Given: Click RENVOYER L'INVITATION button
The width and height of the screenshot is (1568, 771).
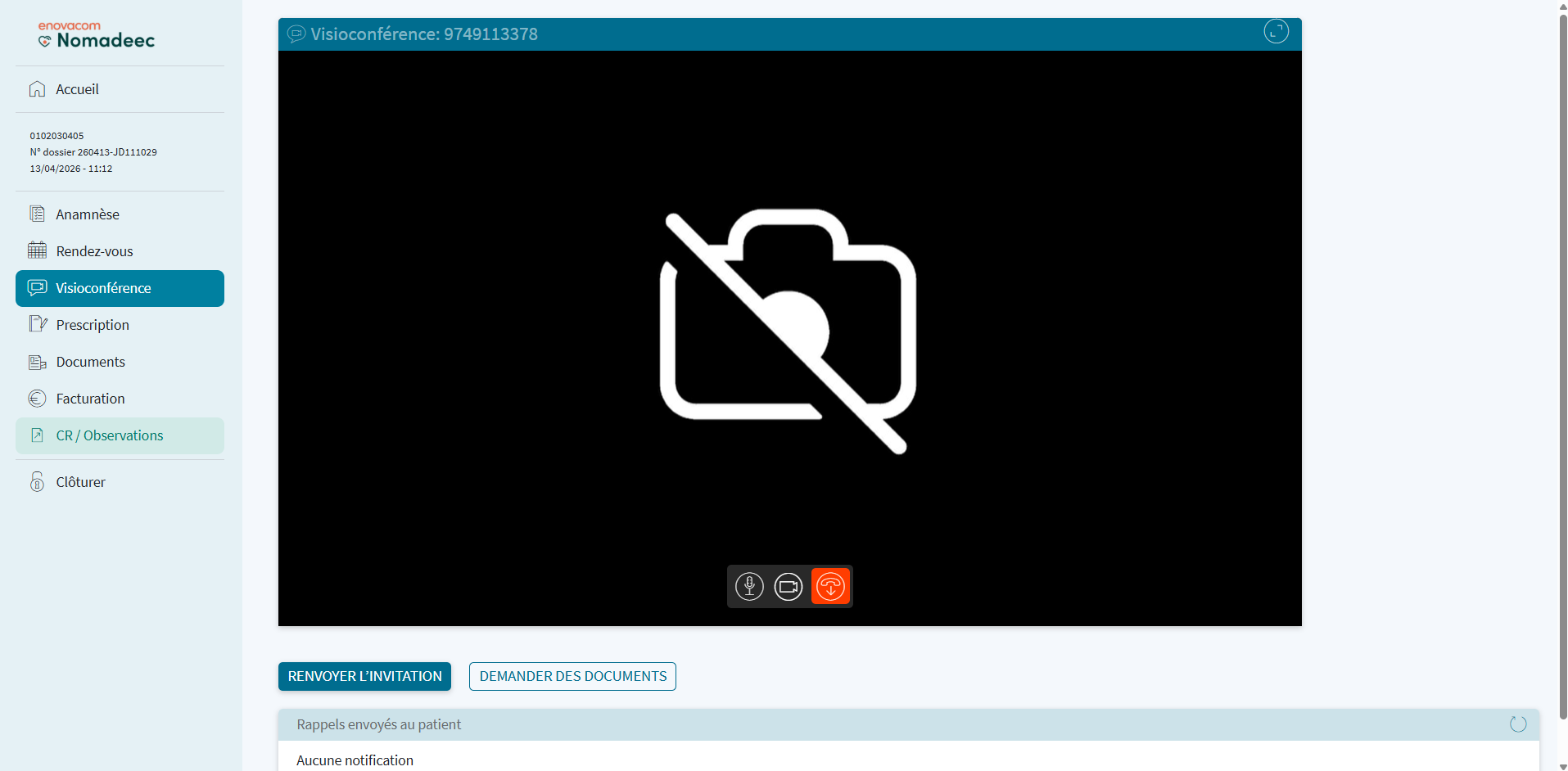Looking at the screenshot, I should pyautogui.click(x=364, y=676).
